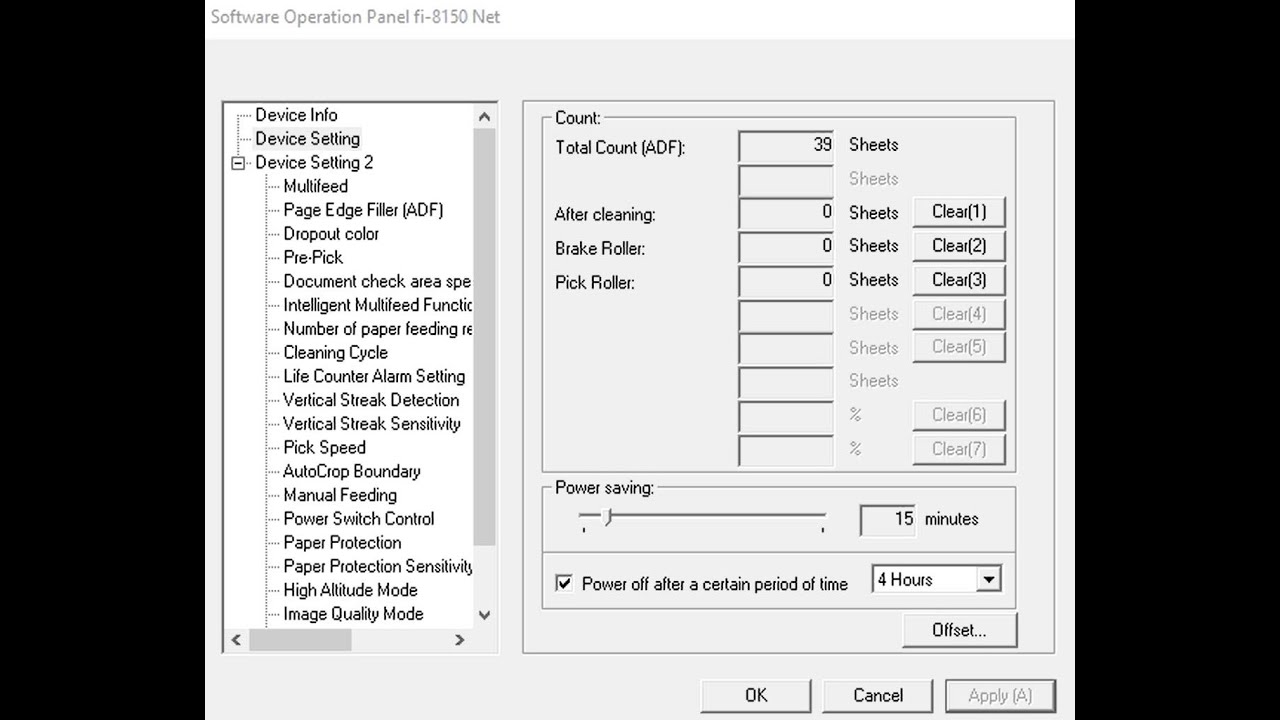Reset Pick Roller count using Clear(3)
This screenshot has width=1280, height=720.
point(959,280)
